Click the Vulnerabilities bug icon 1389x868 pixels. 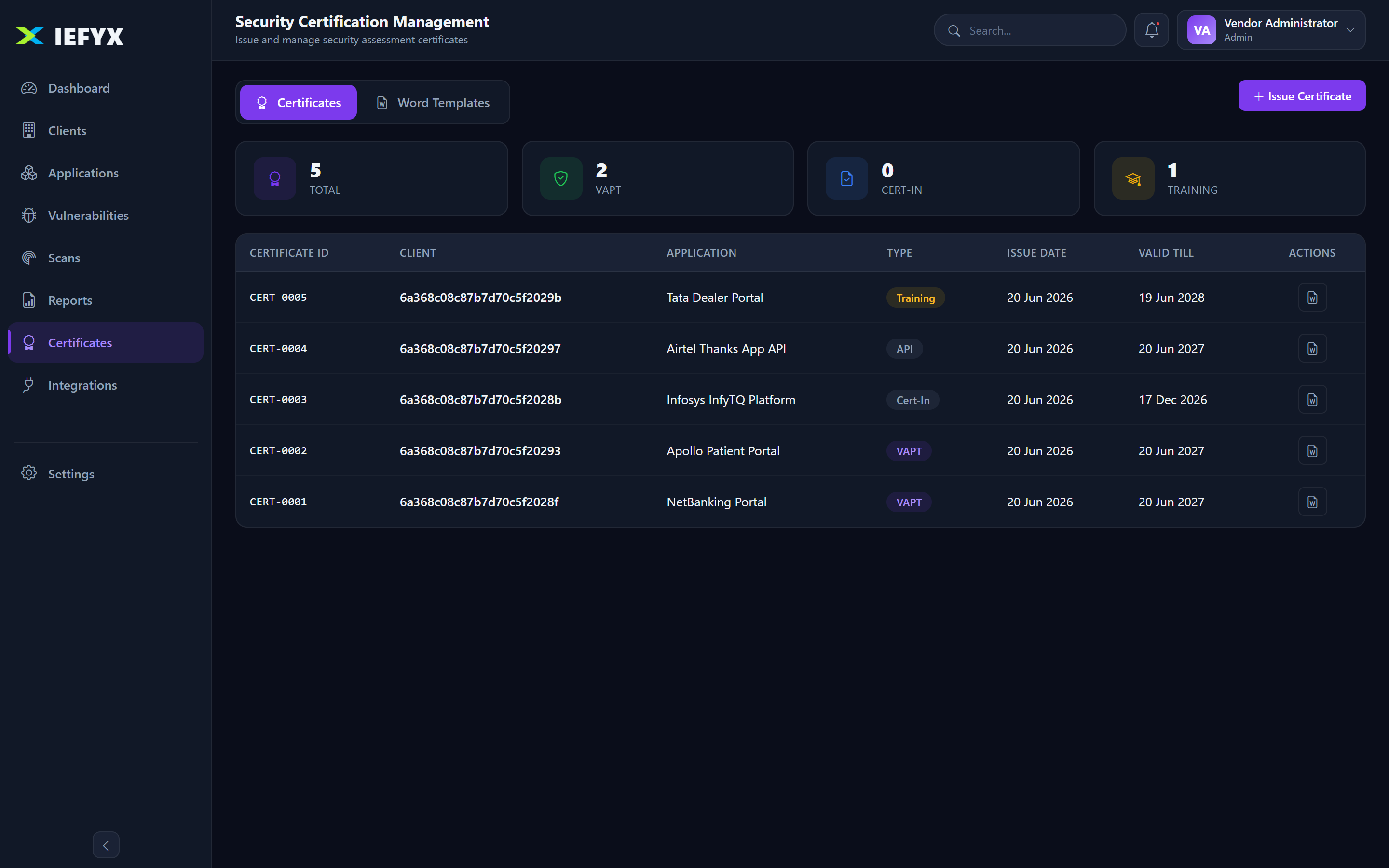pos(29,215)
